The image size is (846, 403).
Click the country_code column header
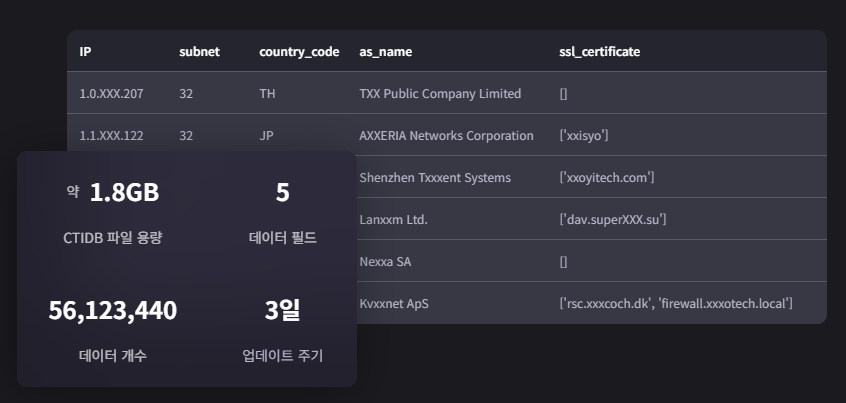tap(299, 51)
